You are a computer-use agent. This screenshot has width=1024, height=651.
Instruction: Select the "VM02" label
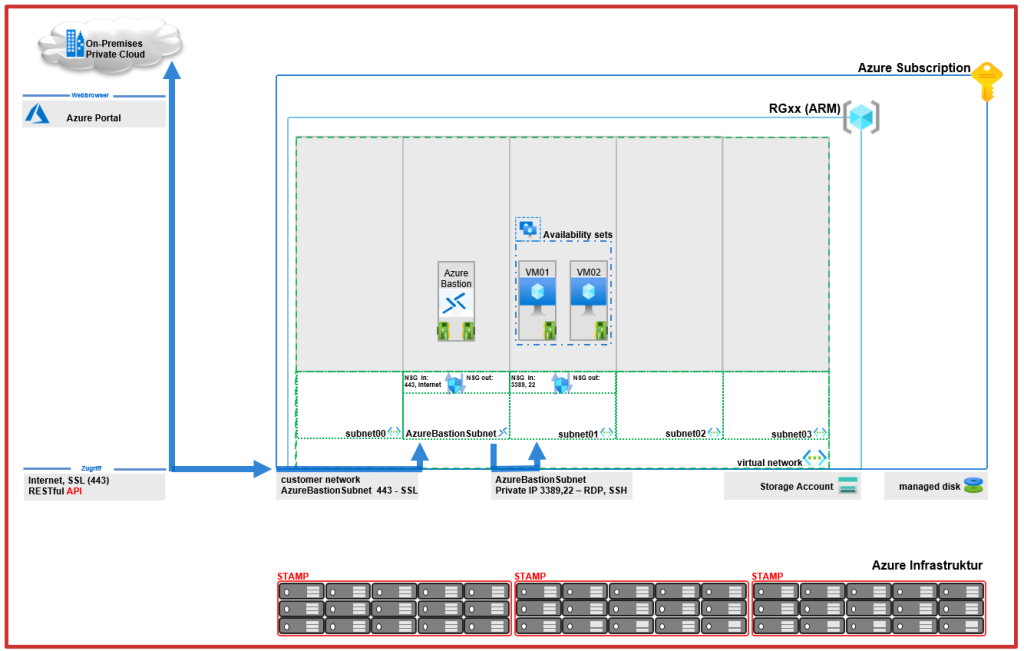pos(588,272)
